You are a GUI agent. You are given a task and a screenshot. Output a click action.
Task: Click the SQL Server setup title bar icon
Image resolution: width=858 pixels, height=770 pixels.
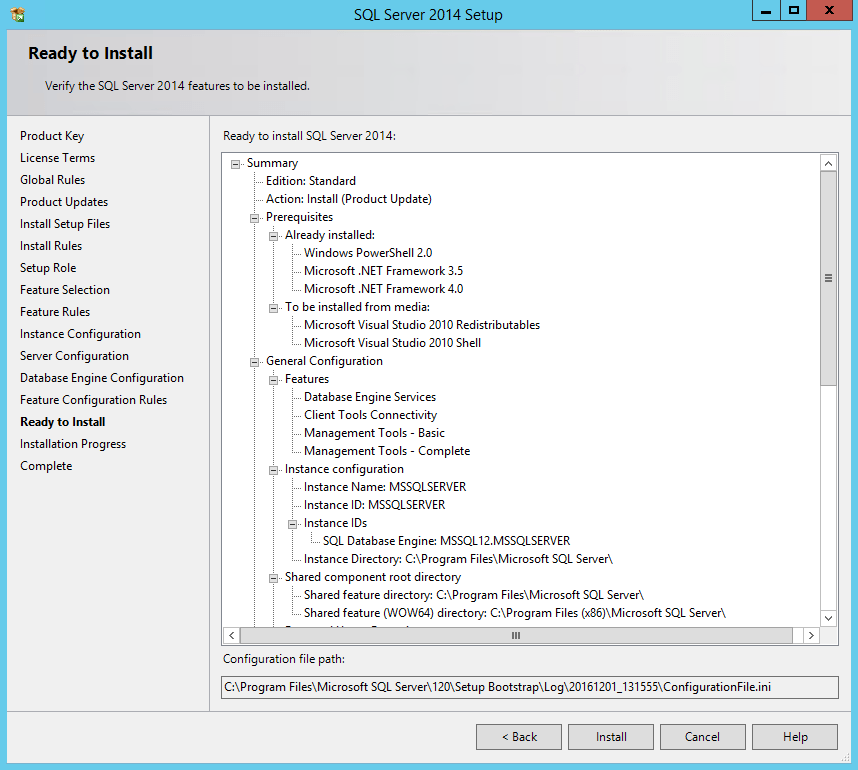18,14
